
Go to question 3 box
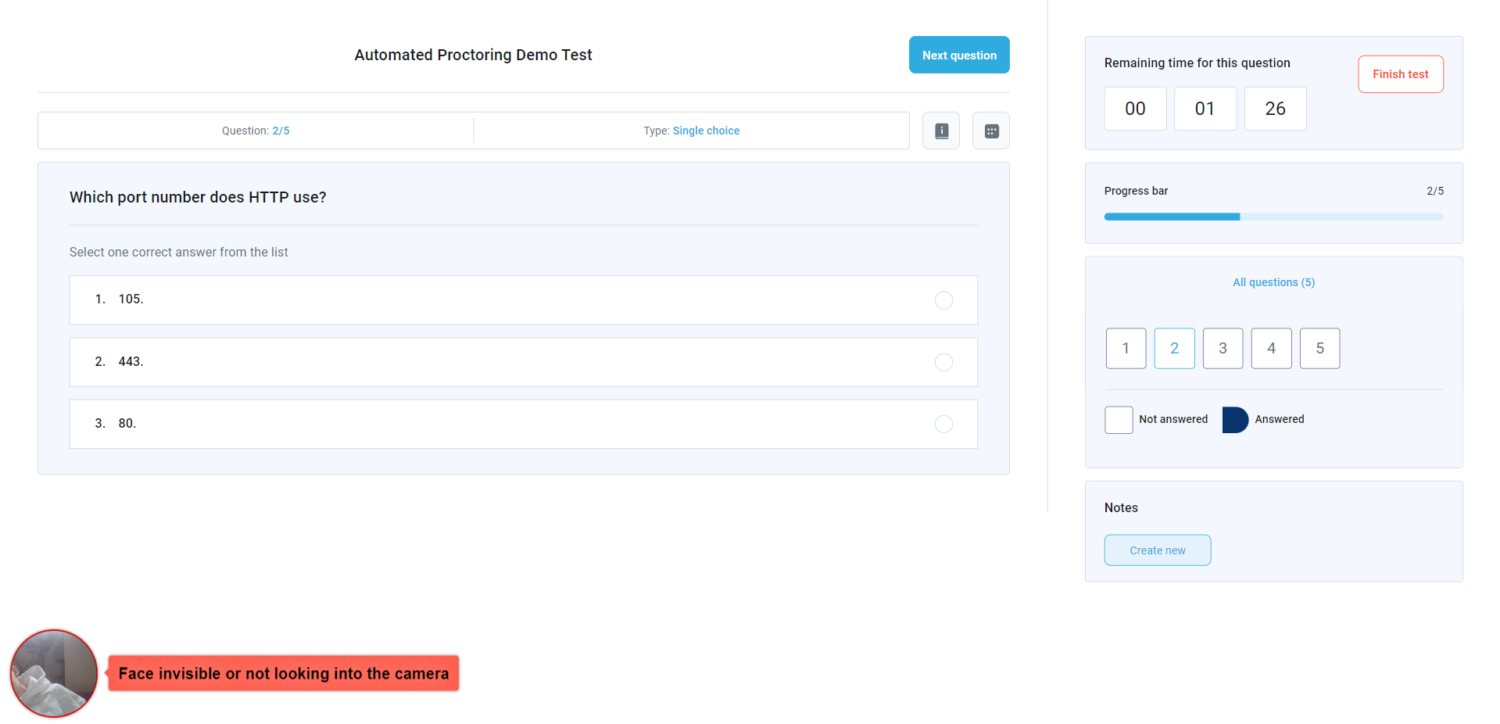(x=1222, y=348)
